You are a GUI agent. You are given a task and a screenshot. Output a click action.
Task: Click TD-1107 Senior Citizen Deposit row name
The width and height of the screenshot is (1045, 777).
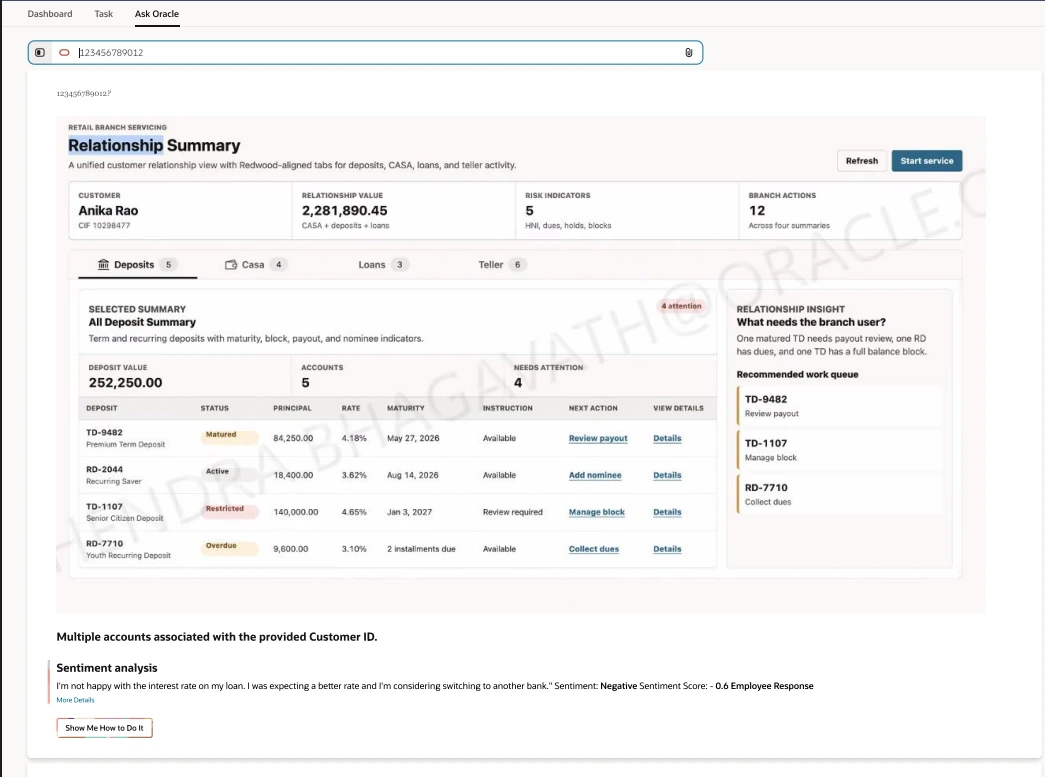click(125, 512)
